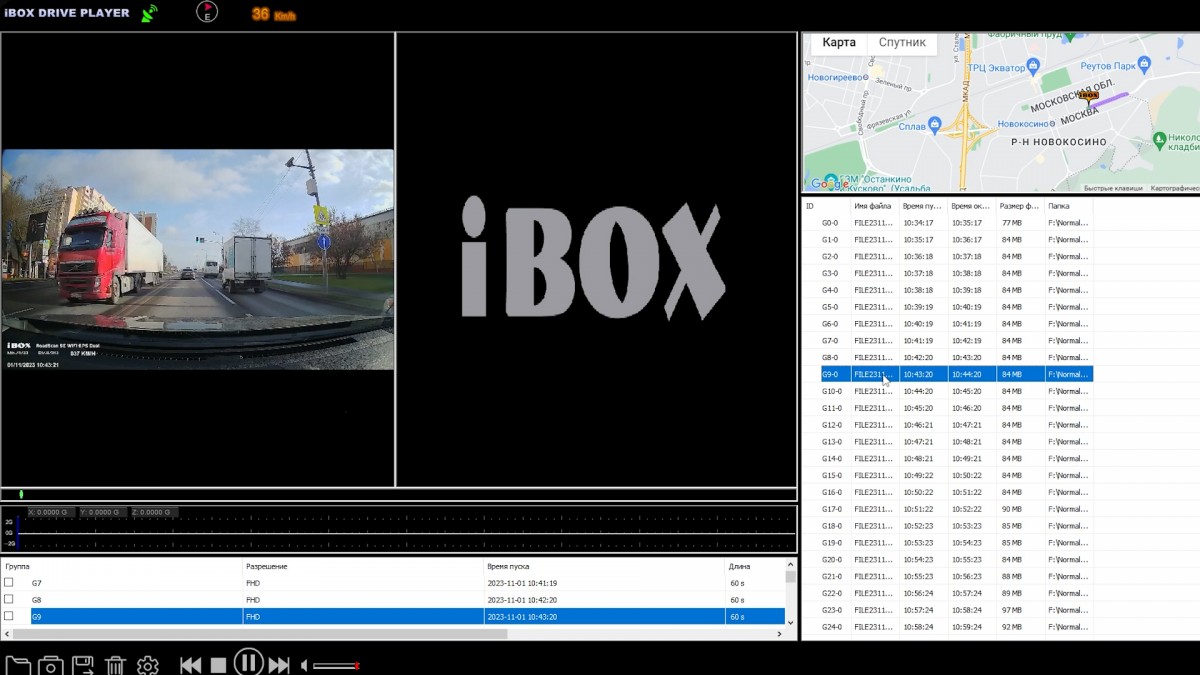Pause the playing video
The height and width of the screenshot is (675, 1200).
(x=248, y=662)
